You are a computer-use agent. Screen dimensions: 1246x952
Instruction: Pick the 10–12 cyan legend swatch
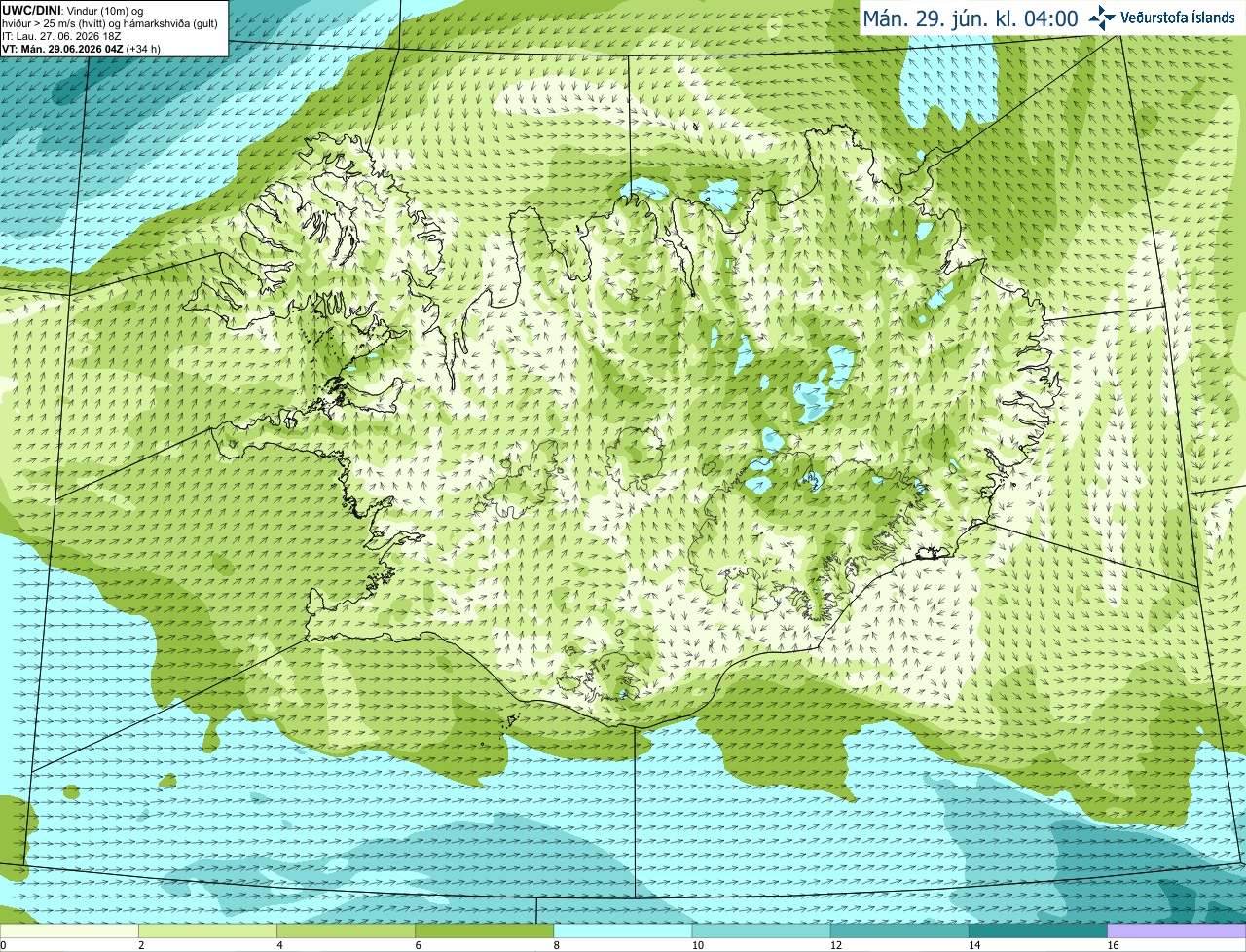tap(761, 932)
